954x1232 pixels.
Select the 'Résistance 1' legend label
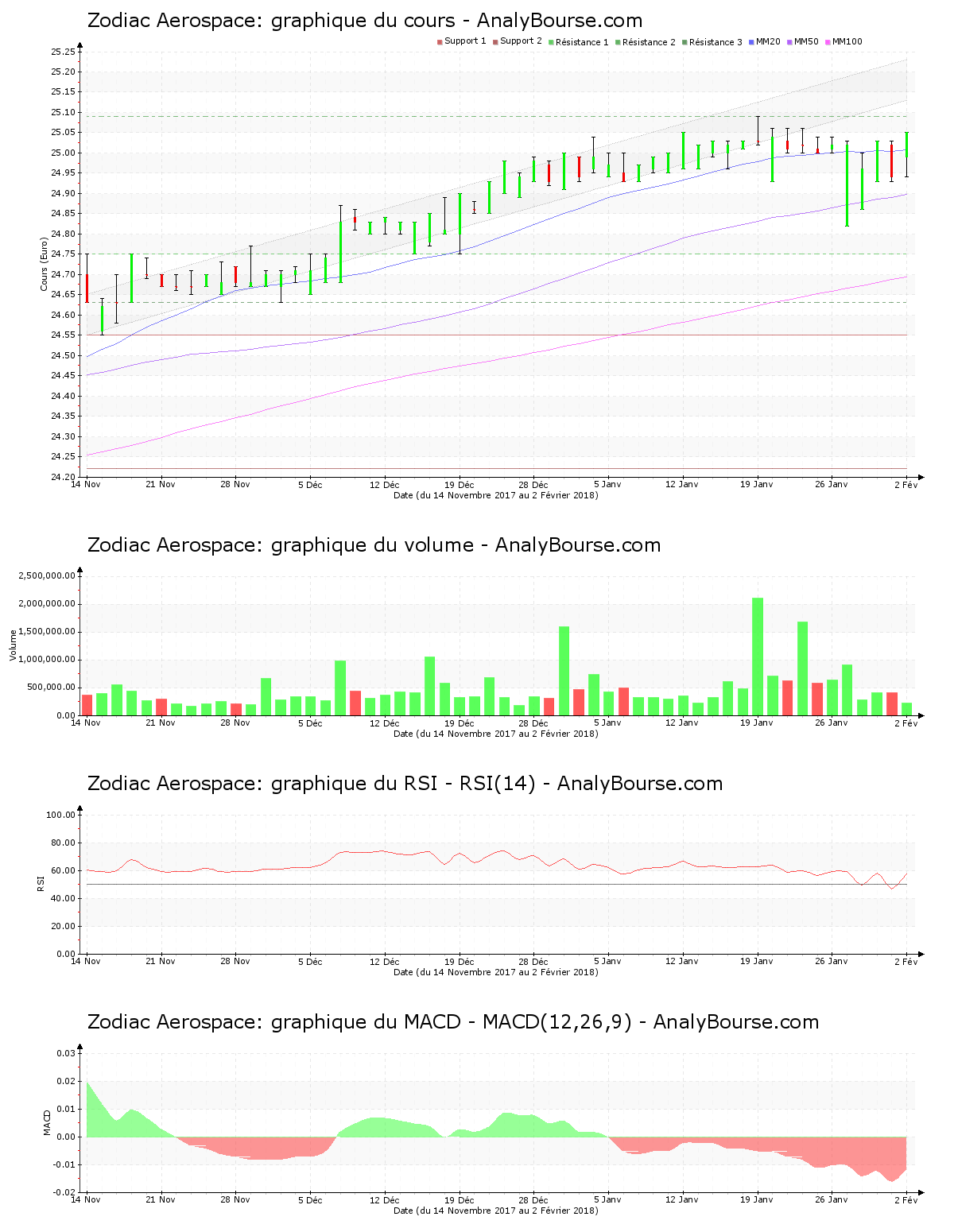click(582, 41)
